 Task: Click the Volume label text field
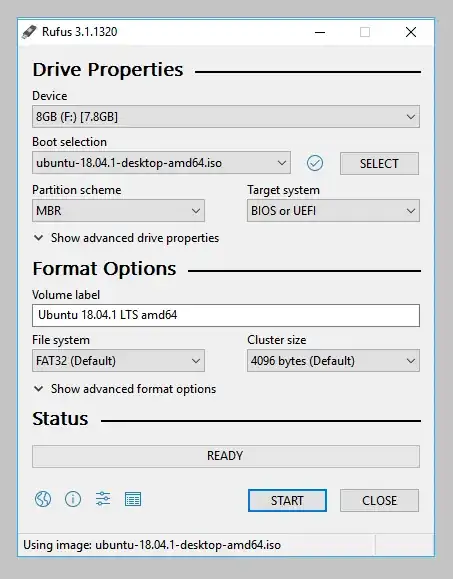pos(226,315)
